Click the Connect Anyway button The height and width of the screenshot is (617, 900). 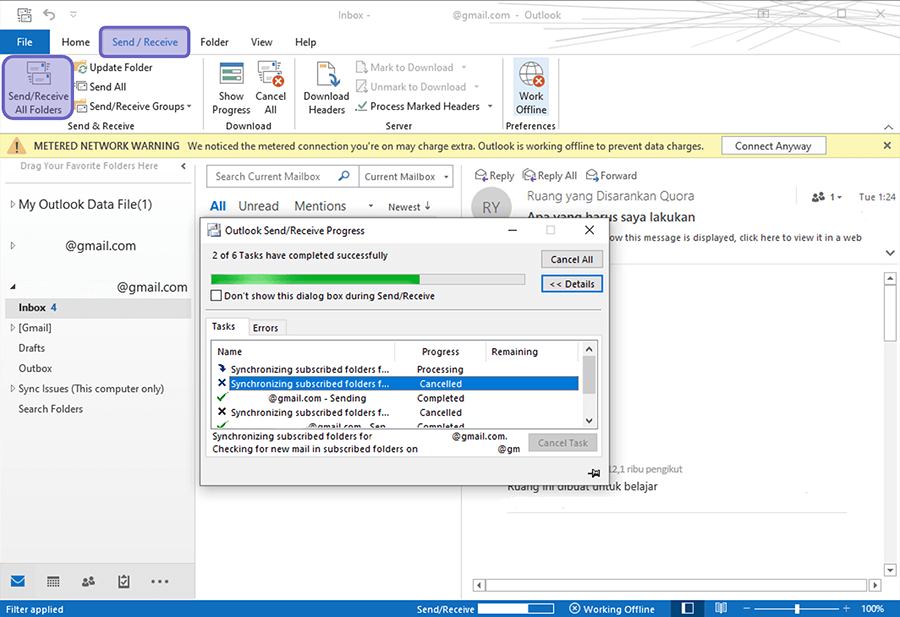tap(773, 146)
